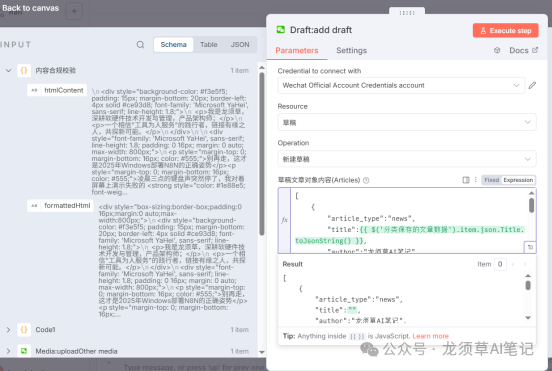Click the Draft:add draft WeChat node icon

point(281,30)
